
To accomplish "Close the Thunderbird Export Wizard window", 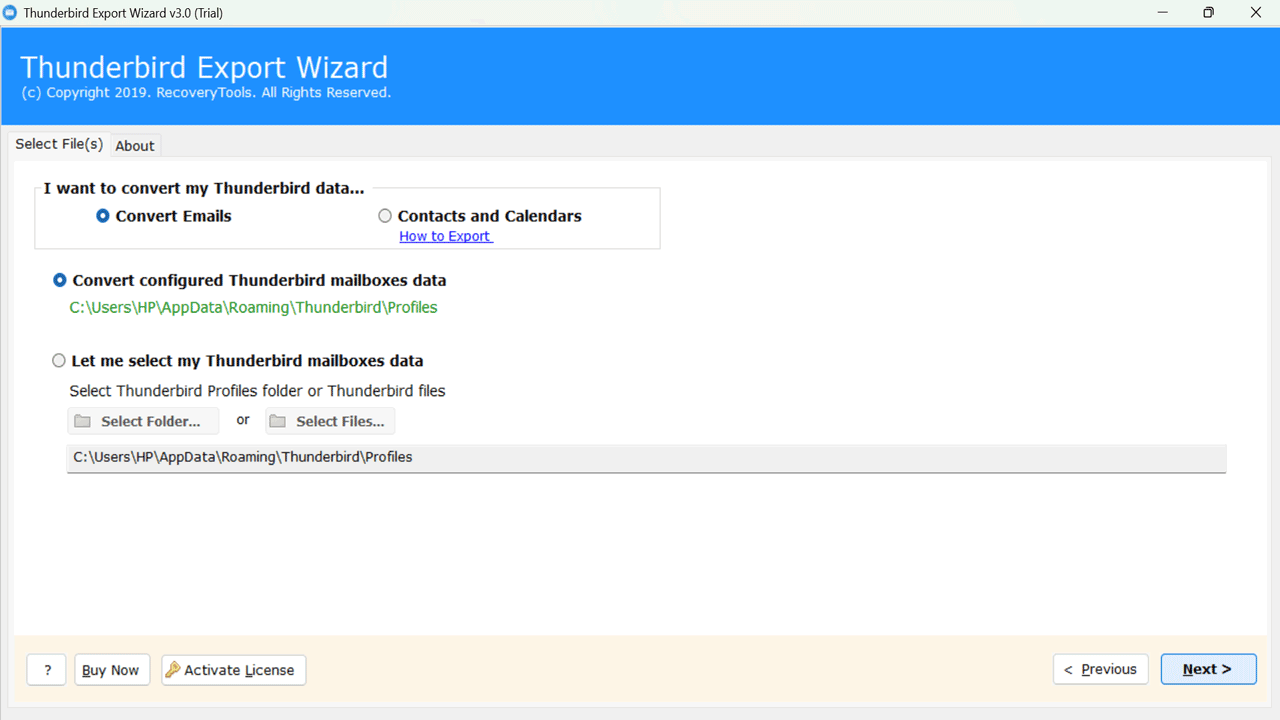I will (1256, 13).
